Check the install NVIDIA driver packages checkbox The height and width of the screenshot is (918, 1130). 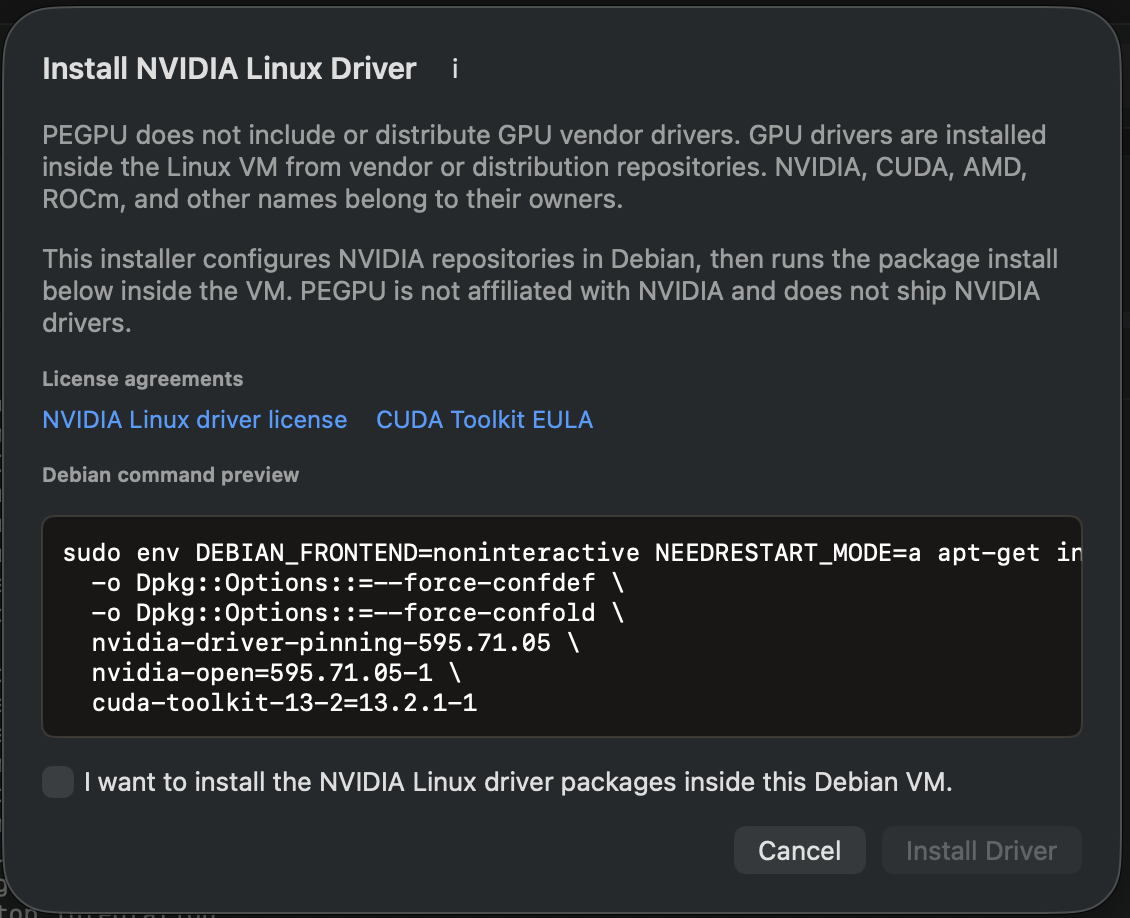pyautogui.click(x=58, y=782)
